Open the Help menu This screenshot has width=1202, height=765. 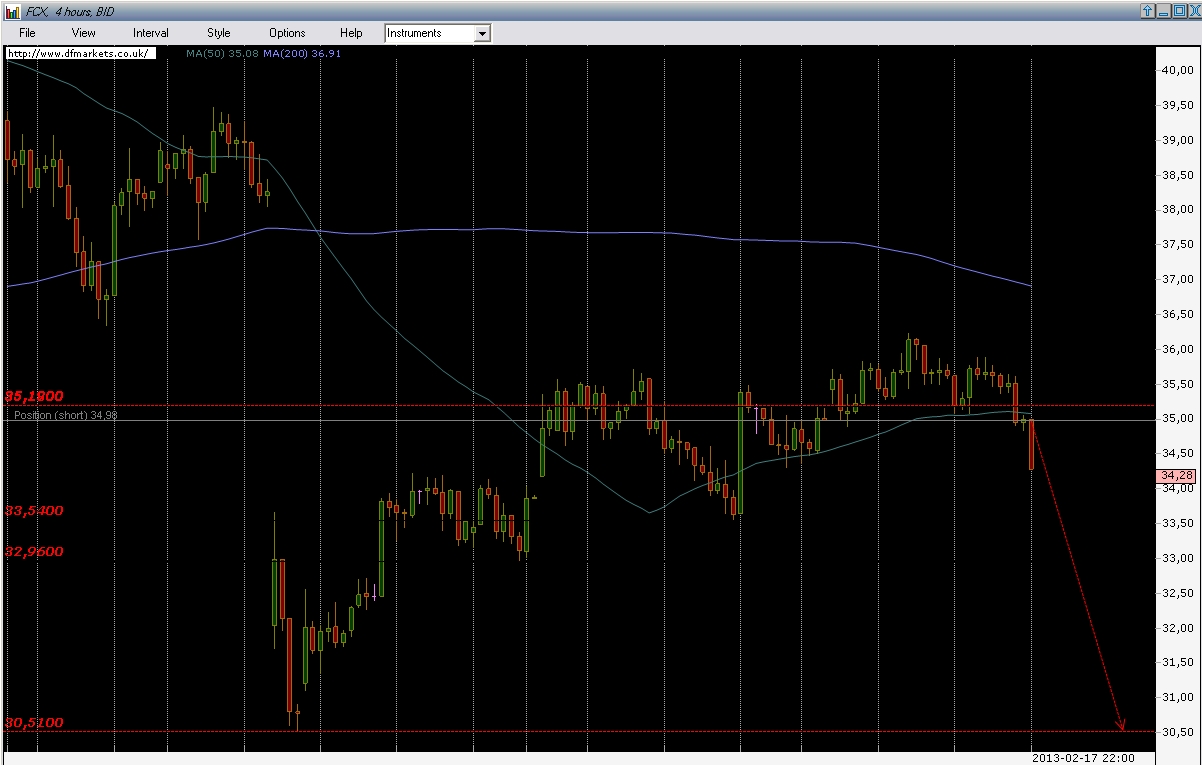click(351, 33)
